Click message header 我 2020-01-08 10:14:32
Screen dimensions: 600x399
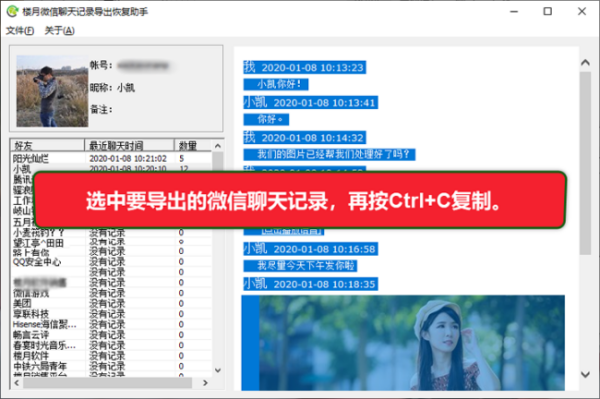pyautogui.click(x=305, y=138)
